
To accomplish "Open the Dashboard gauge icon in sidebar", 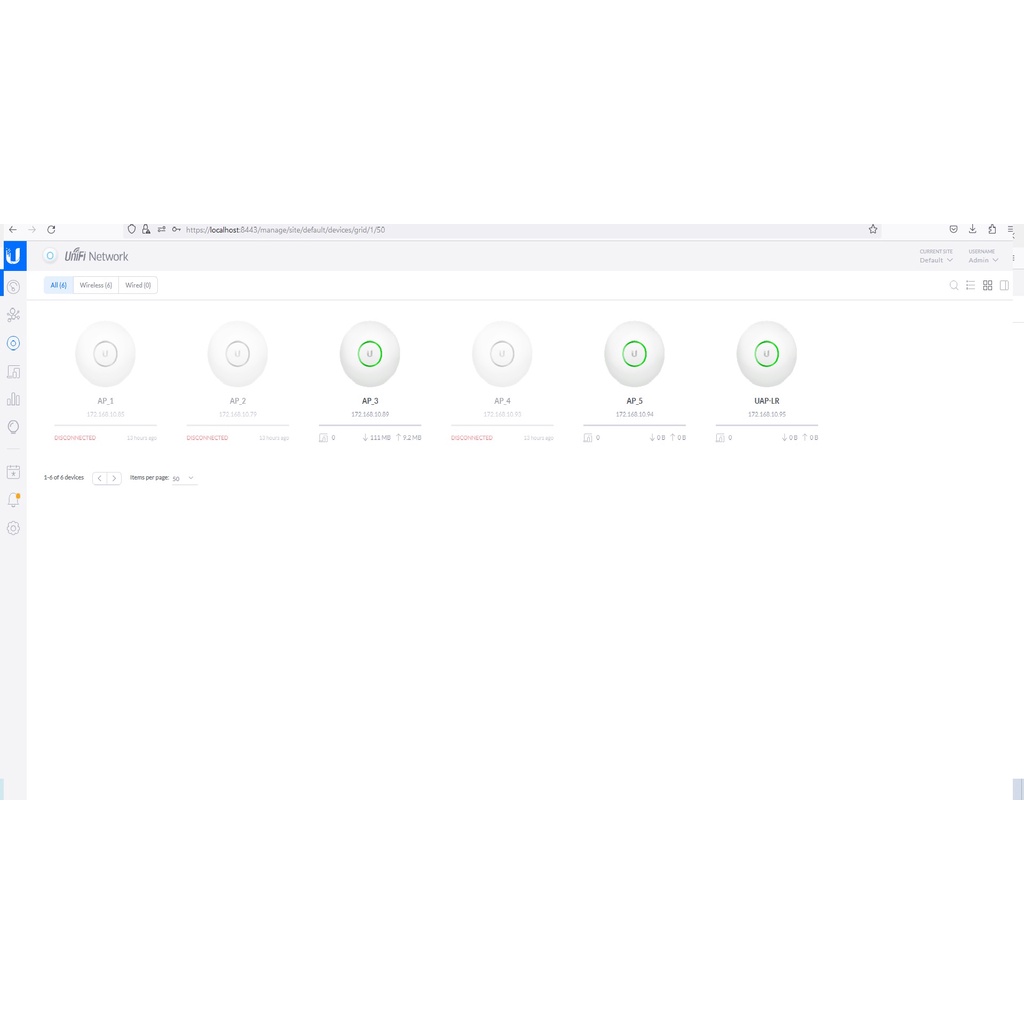I will pyautogui.click(x=13, y=287).
